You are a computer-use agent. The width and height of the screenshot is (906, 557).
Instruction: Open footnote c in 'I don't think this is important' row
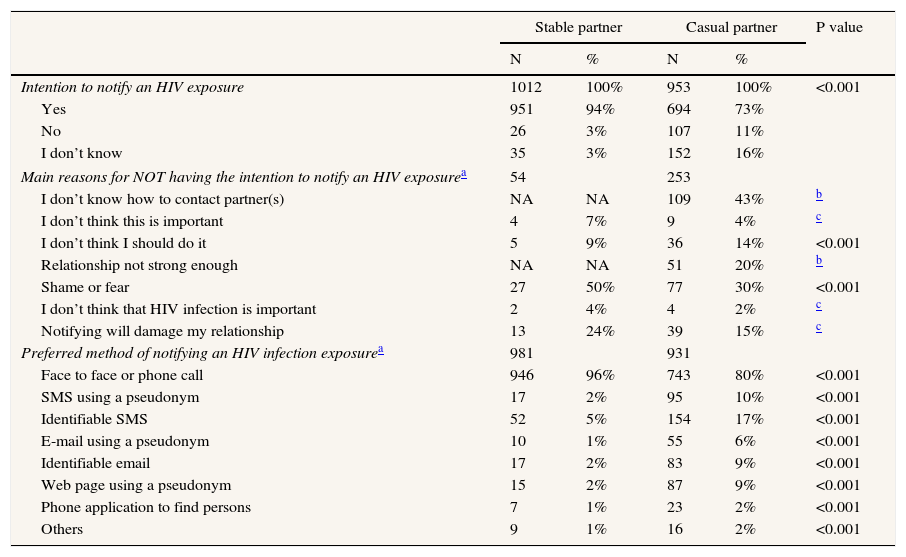(x=819, y=217)
